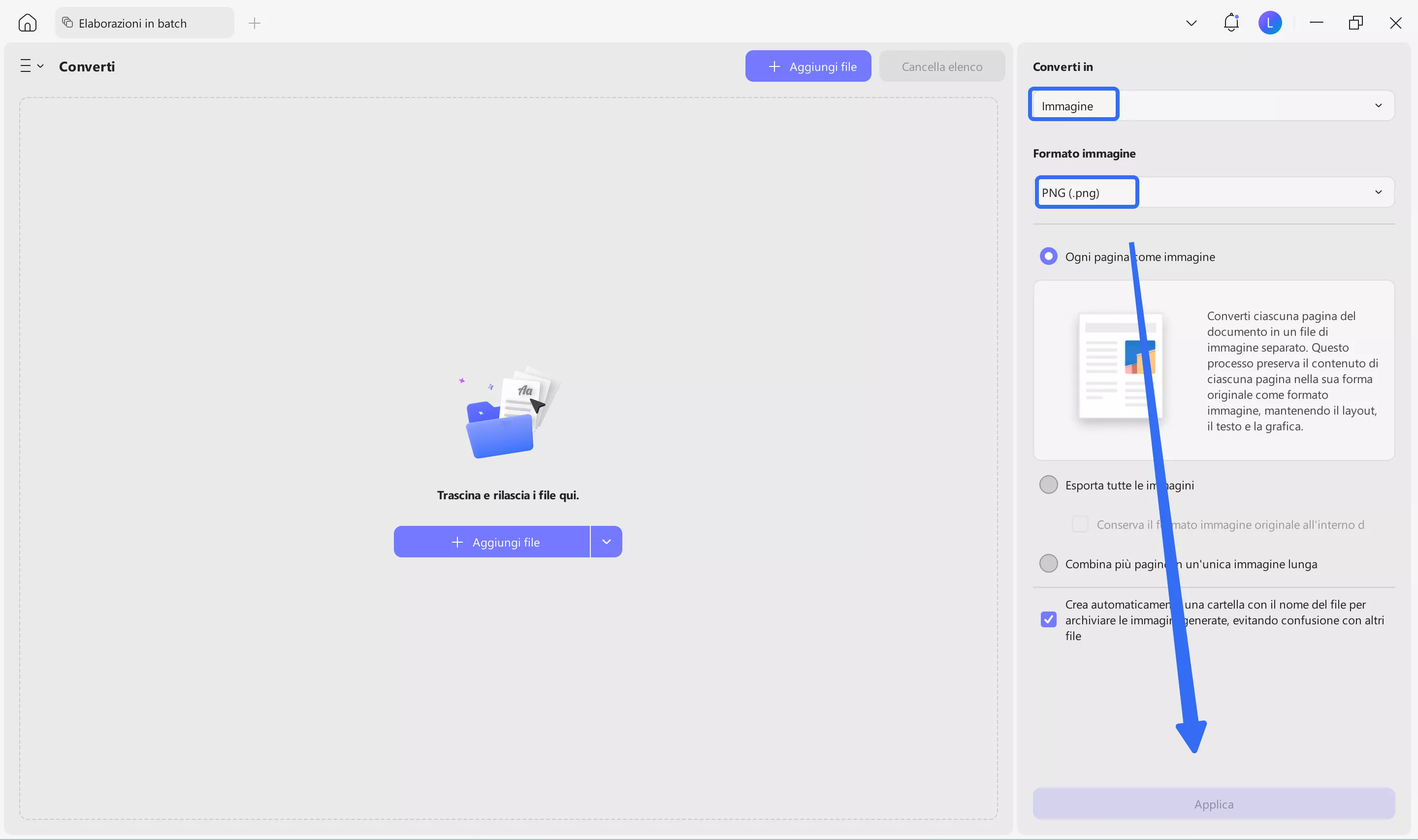Image resolution: width=1418 pixels, height=840 pixels.
Task: Open the arrow next to center Aggiungi file
Action: (606, 542)
